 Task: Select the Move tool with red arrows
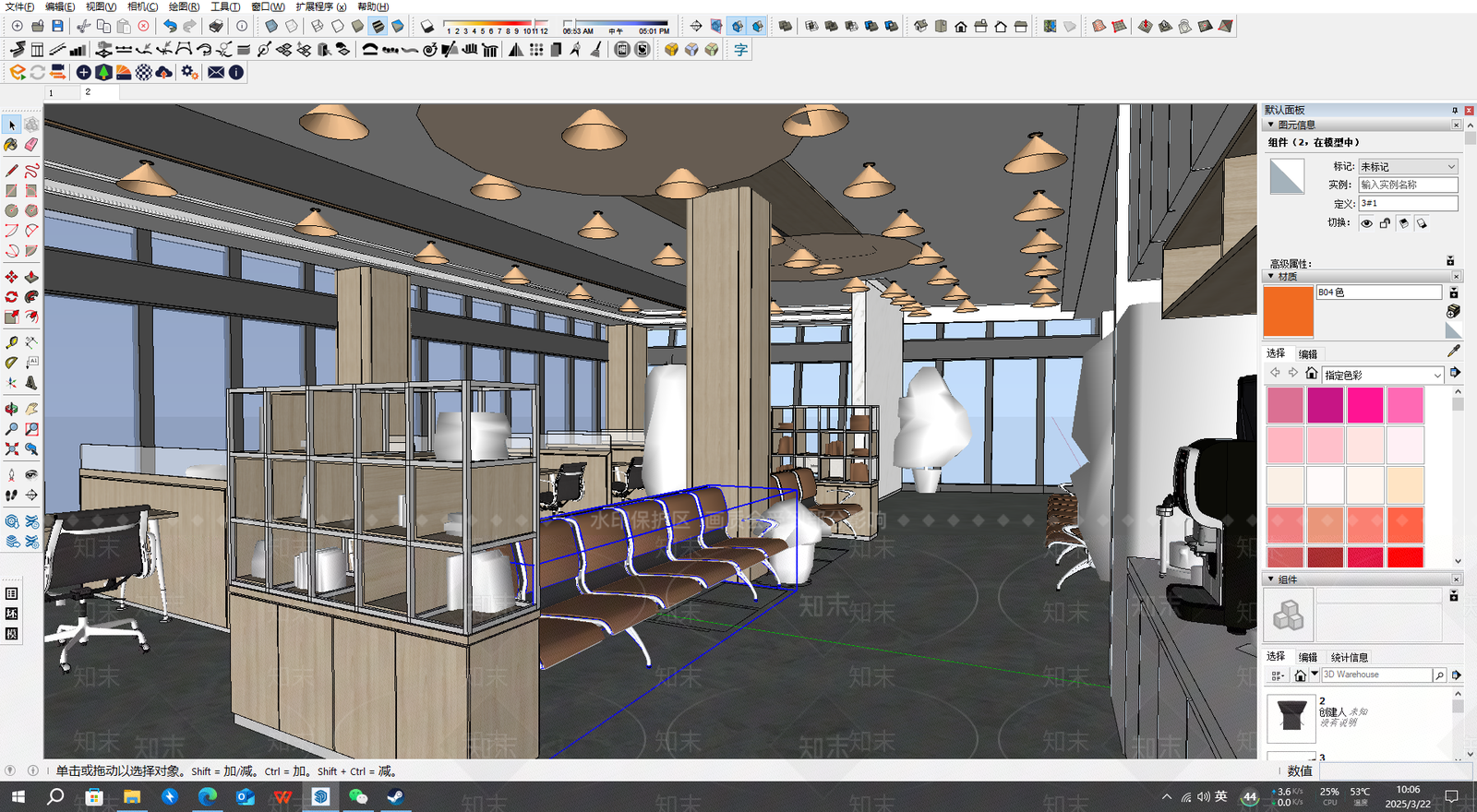tap(12, 277)
